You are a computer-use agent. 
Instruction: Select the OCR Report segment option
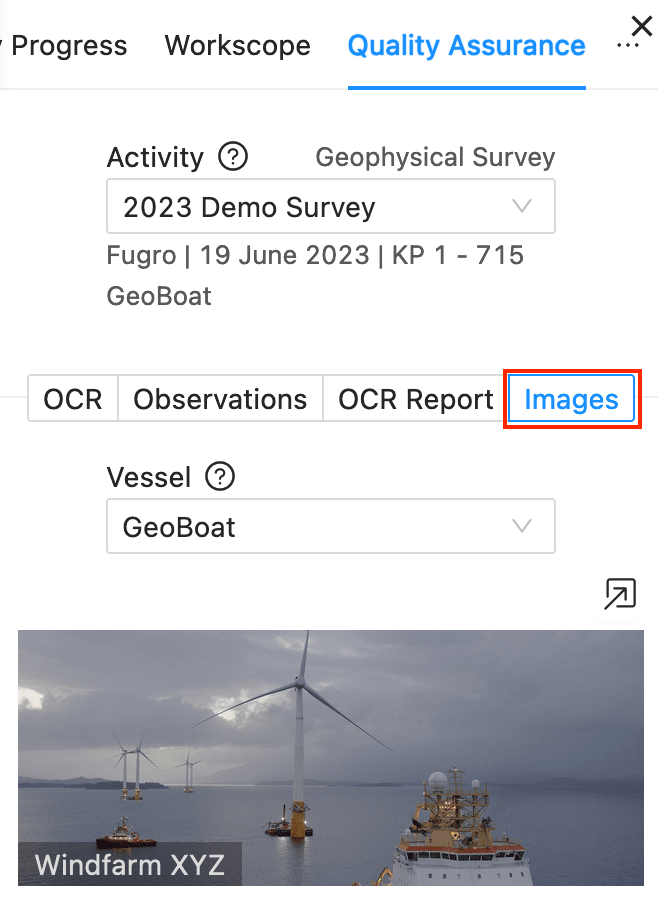[415, 399]
